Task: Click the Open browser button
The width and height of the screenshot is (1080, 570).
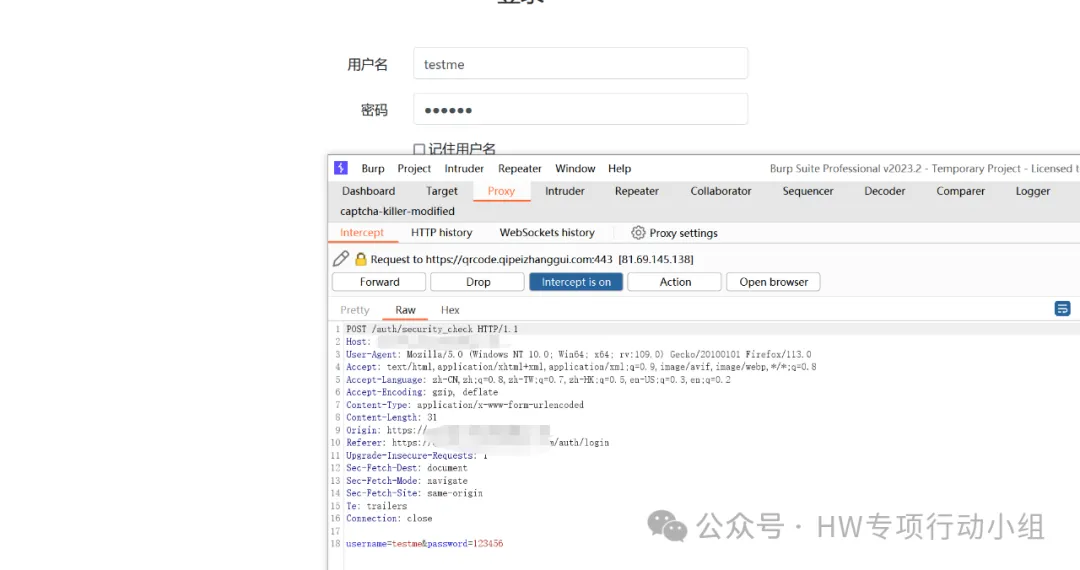Action: (773, 282)
